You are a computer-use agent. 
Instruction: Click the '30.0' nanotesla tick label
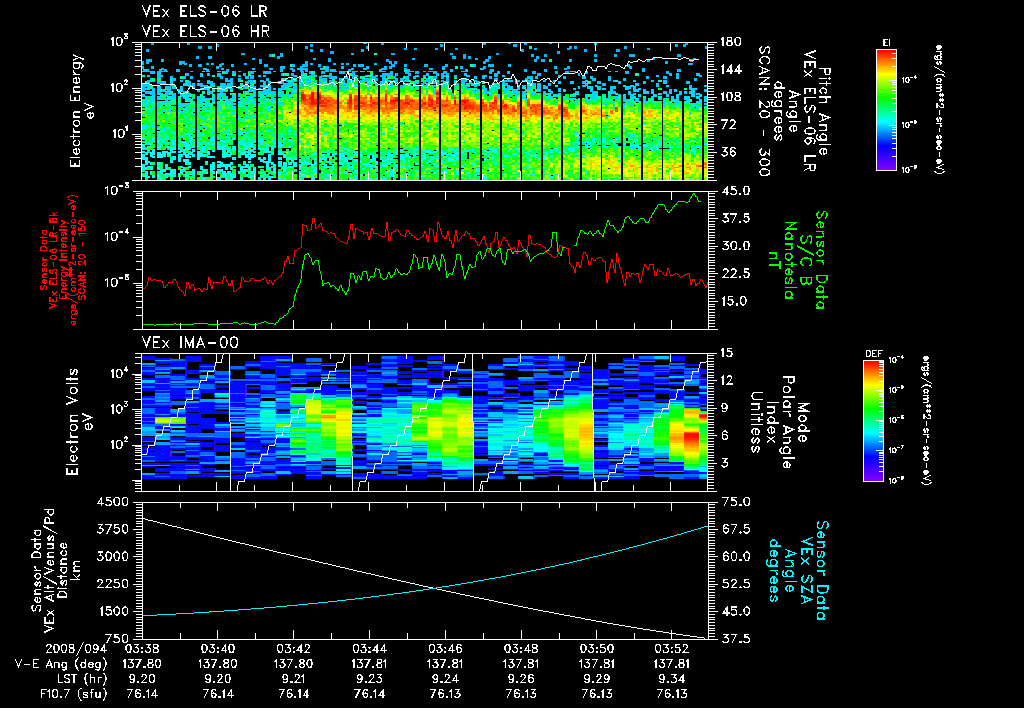(x=734, y=246)
